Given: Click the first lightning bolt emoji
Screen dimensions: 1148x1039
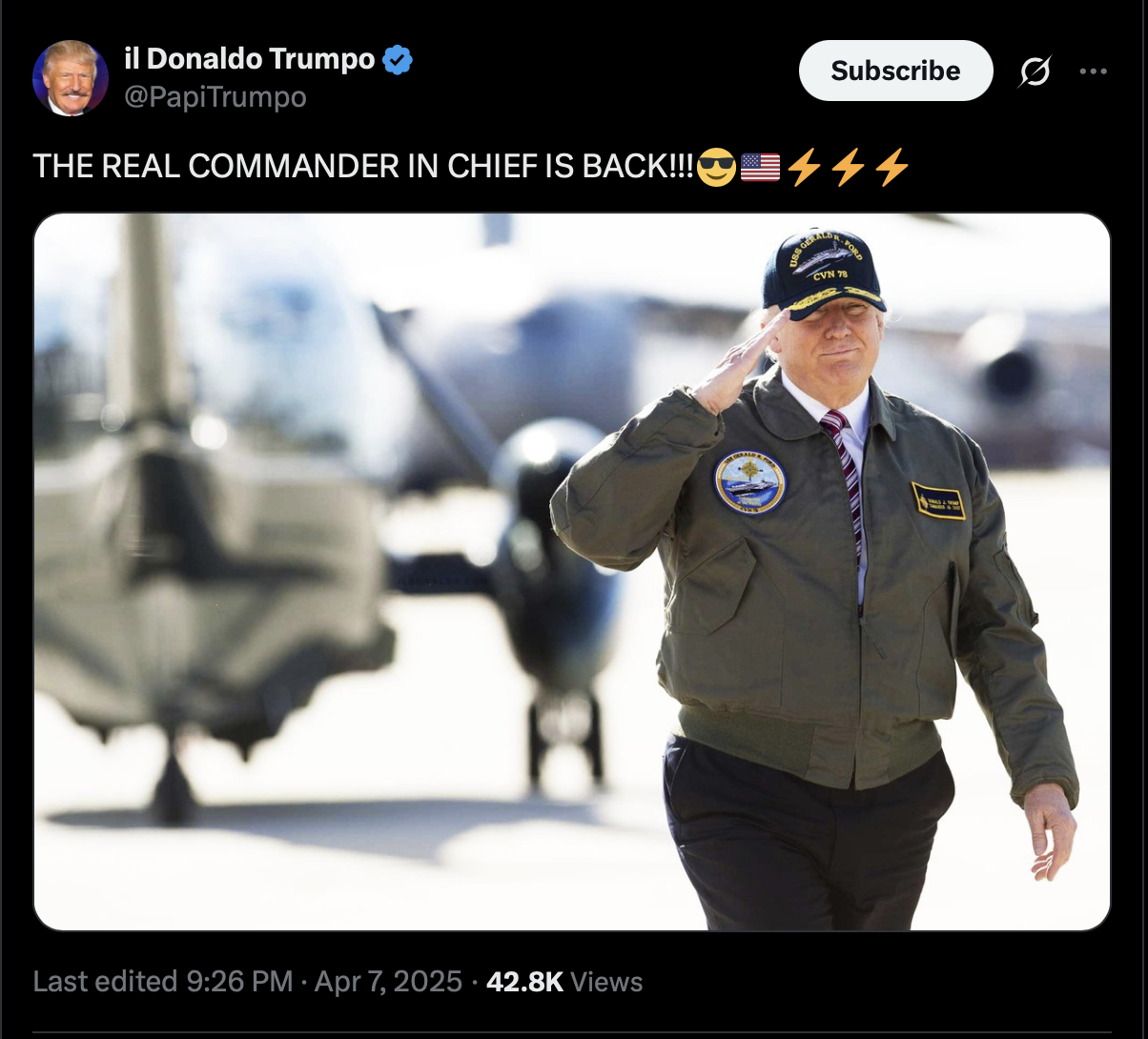Looking at the screenshot, I should [x=805, y=167].
